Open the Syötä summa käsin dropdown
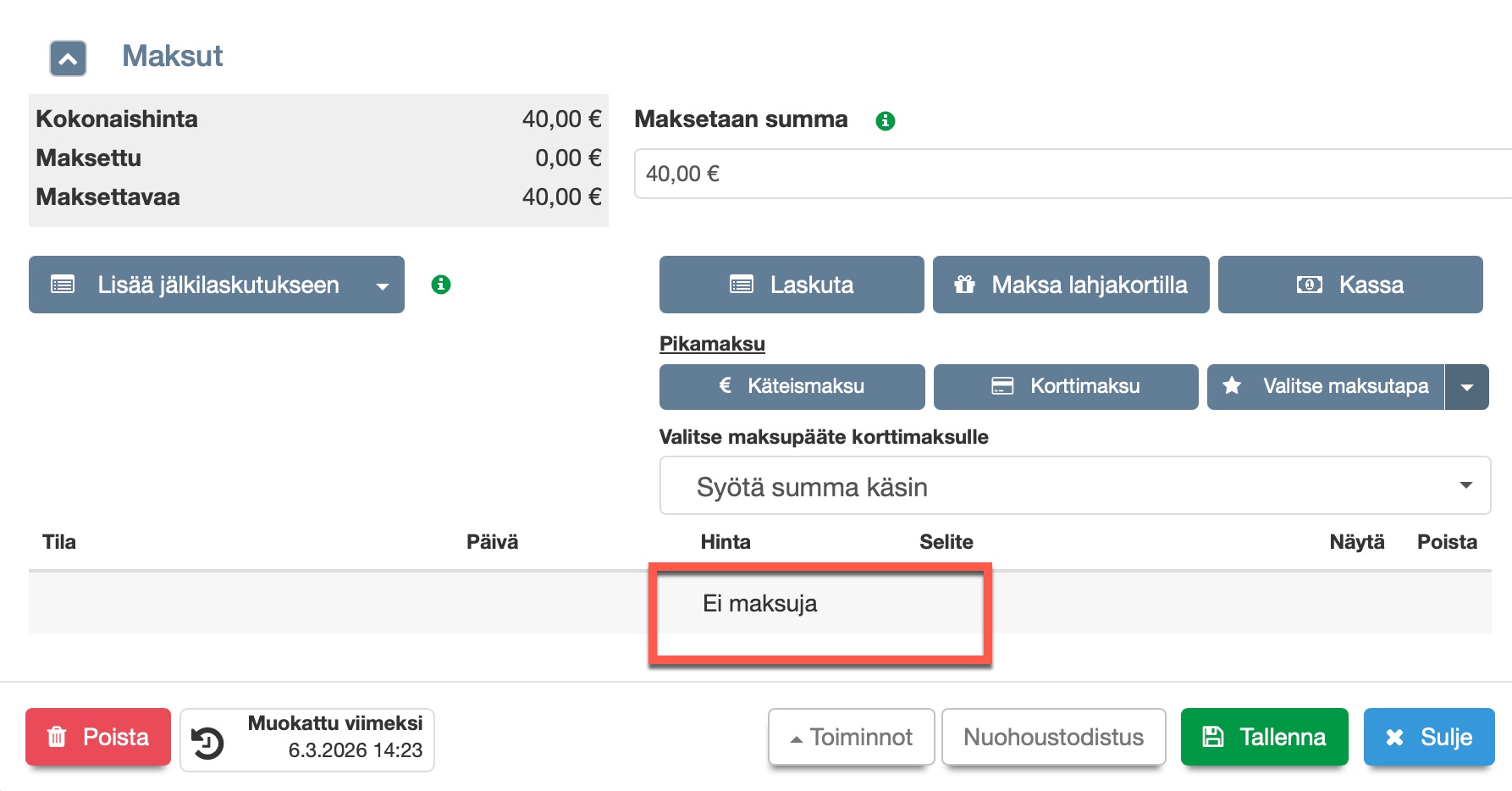This screenshot has width=1512, height=791. 1073,486
